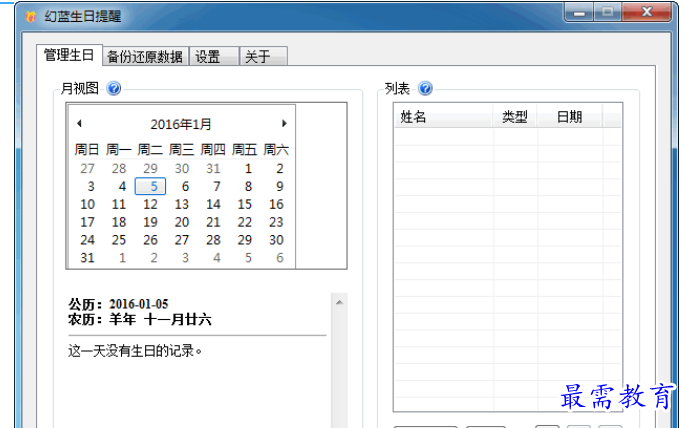Viewport: 682px width, 428px height.
Task: Select January 4 in the calendar's second row
Action: click(x=122, y=186)
